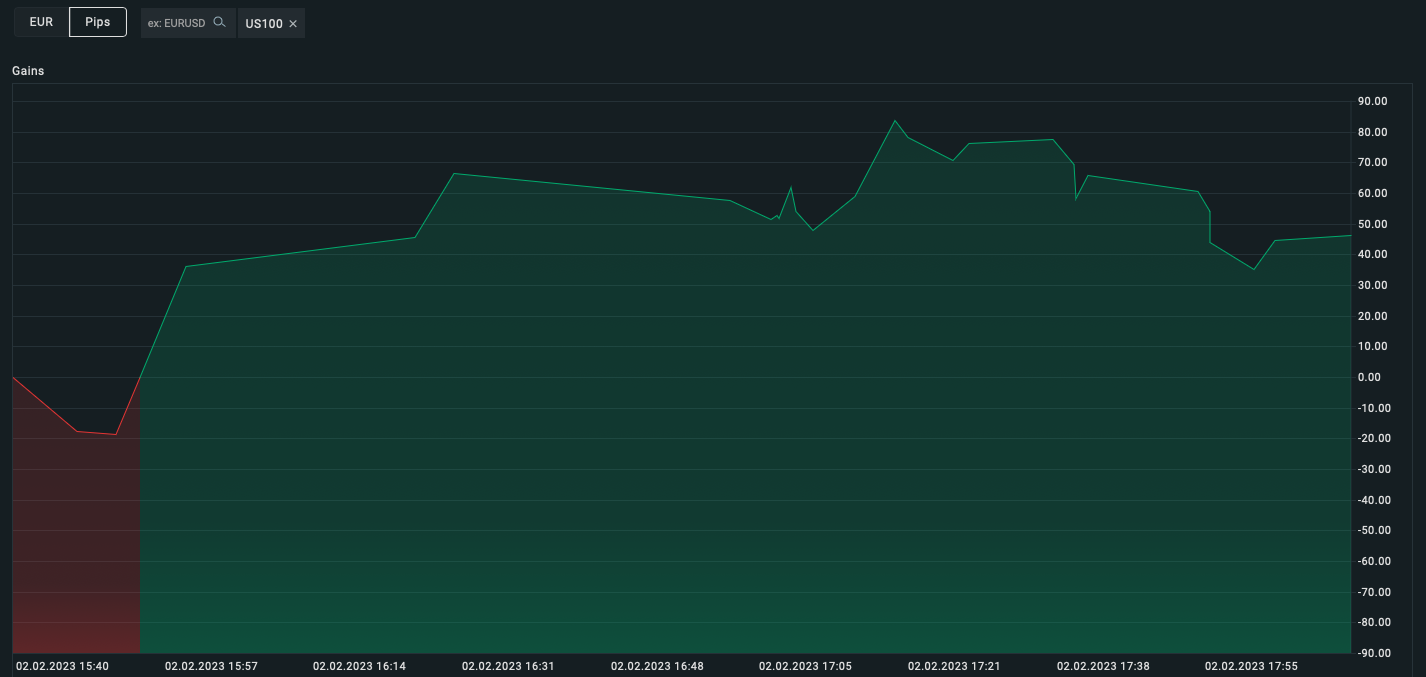This screenshot has width=1426, height=677.
Task: Select the US100 filter chip label
Action: coord(264,23)
